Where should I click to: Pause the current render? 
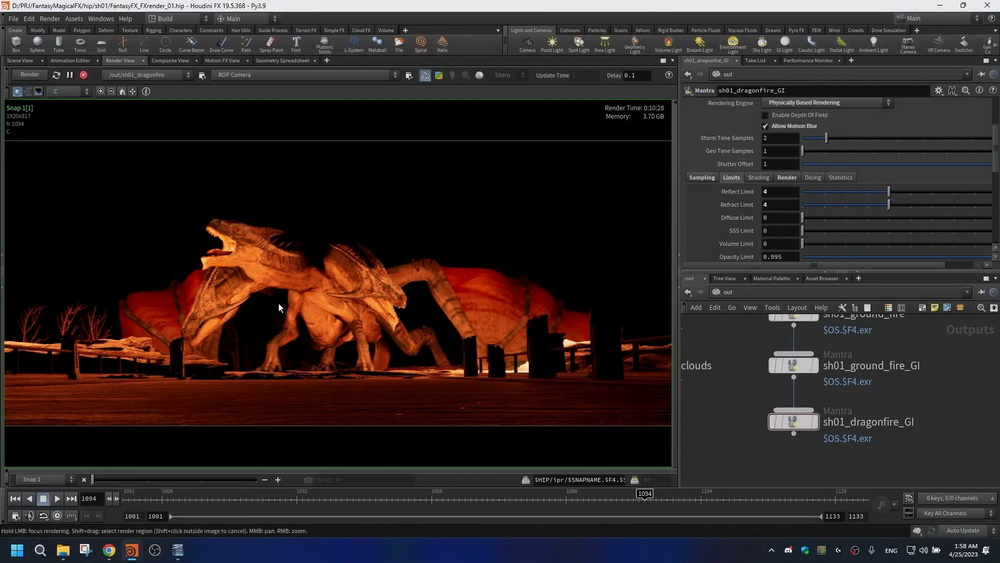click(70, 75)
